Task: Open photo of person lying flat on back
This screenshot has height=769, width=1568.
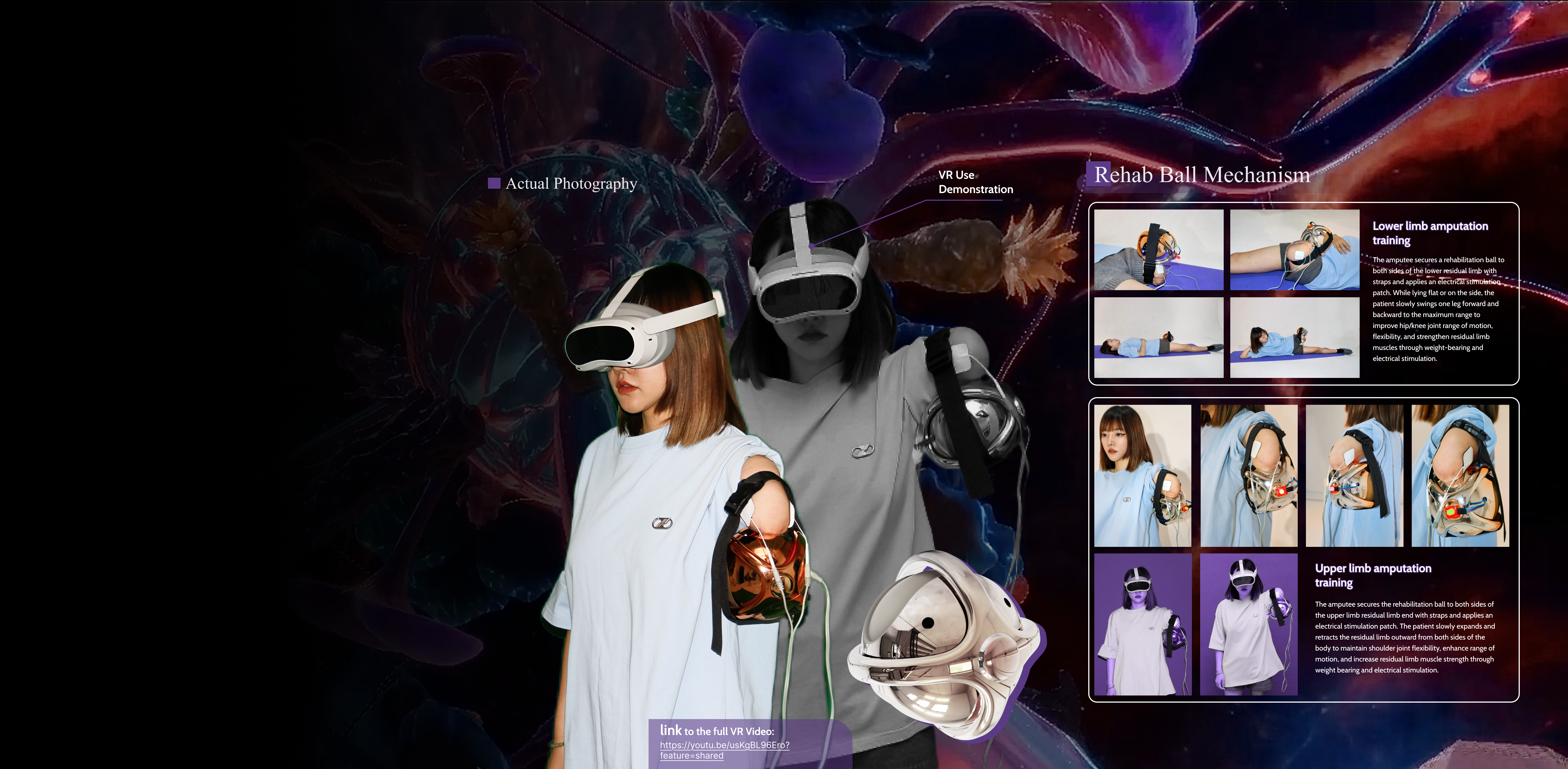Action: click(x=1158, y=338)
